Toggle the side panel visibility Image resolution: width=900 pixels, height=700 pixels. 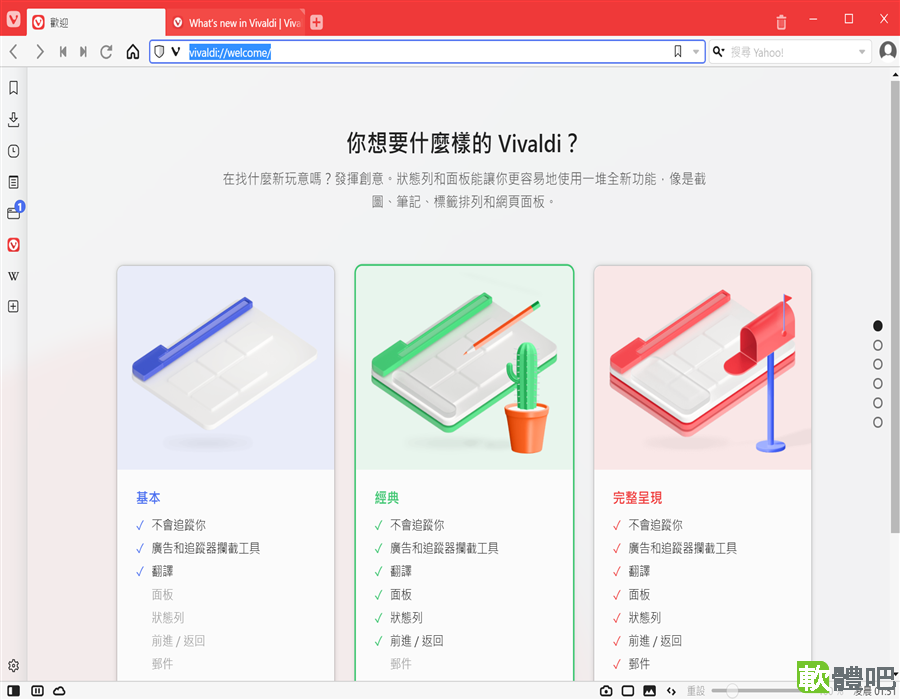click(14, 691)
